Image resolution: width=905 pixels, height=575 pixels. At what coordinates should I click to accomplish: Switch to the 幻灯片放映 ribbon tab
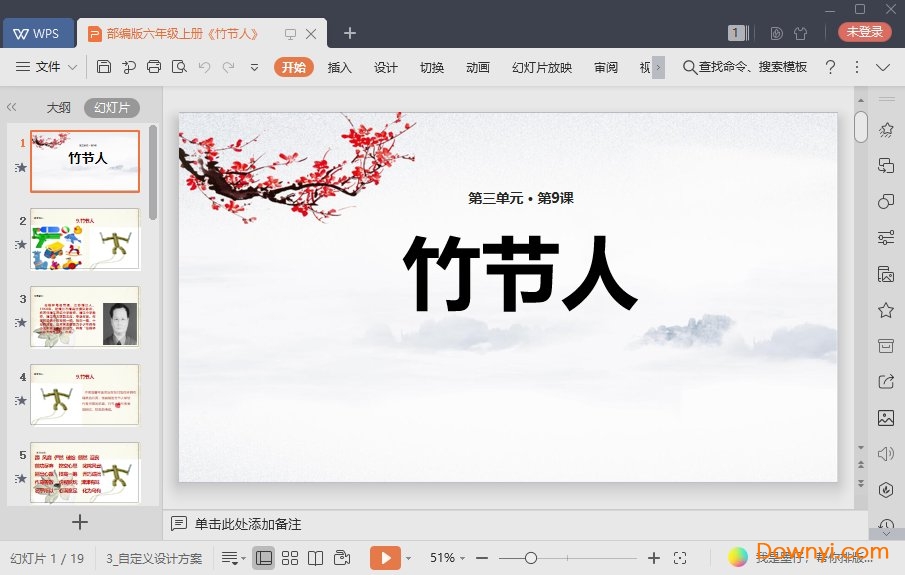click(x=542, y=68)
